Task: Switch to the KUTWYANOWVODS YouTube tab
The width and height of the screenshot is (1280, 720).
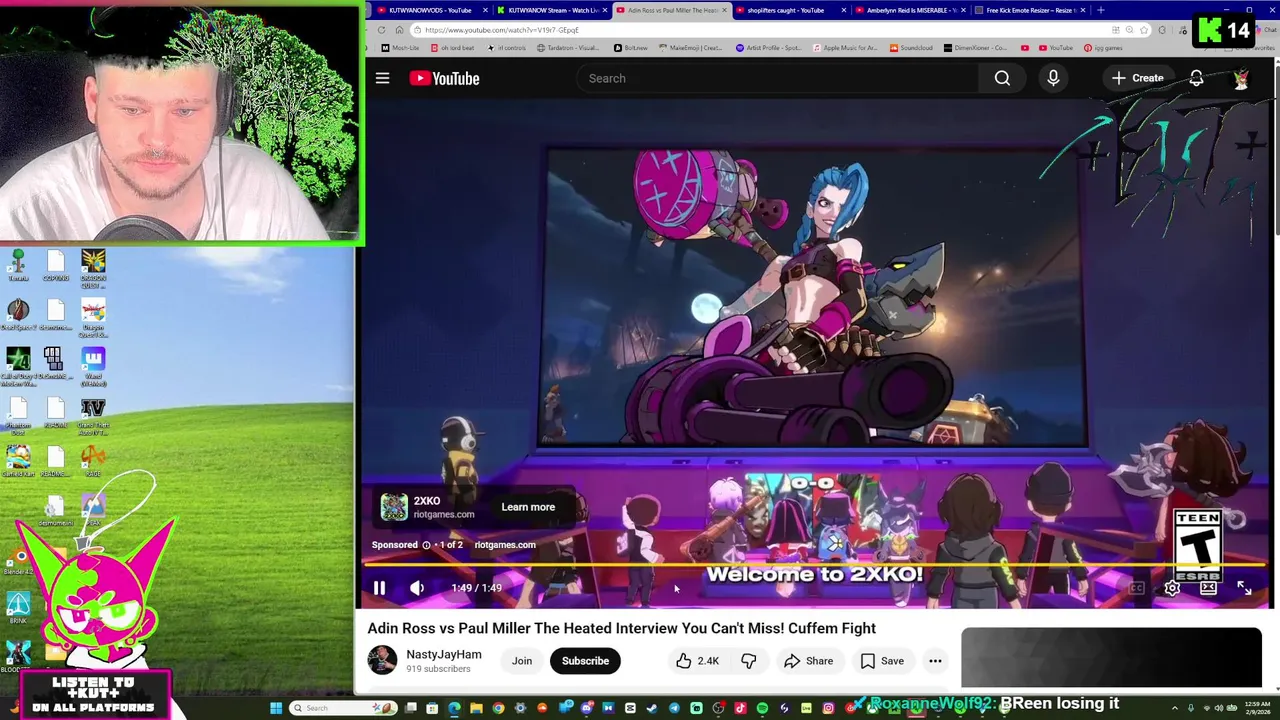Action: tap(428, 10)
